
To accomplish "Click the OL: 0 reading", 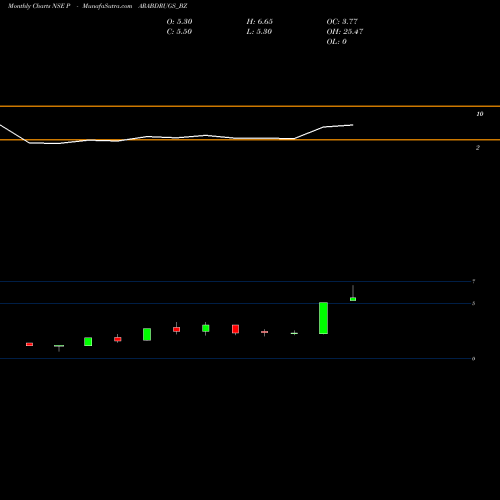I will [337, 42].
